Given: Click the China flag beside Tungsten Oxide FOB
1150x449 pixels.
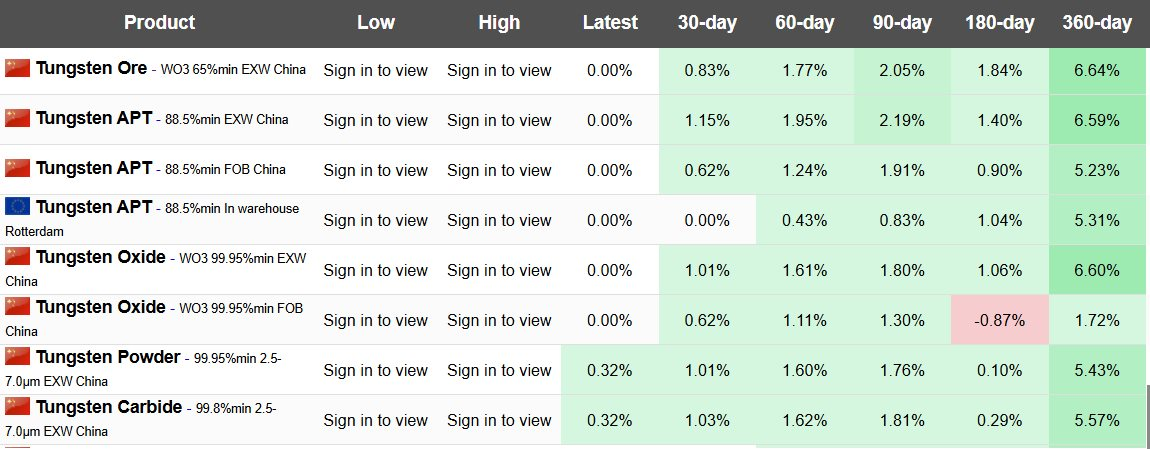Looking at the screenshot, I should [18, 307].
